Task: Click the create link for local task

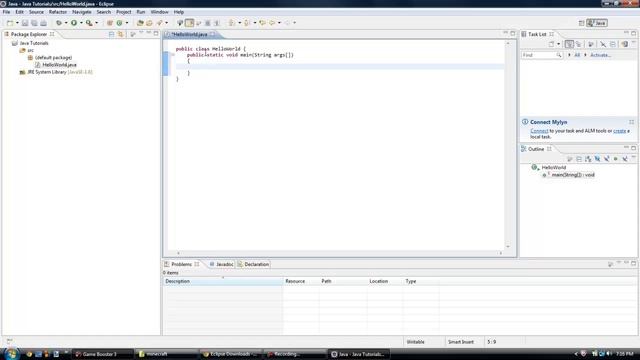Action: (619, 131)
